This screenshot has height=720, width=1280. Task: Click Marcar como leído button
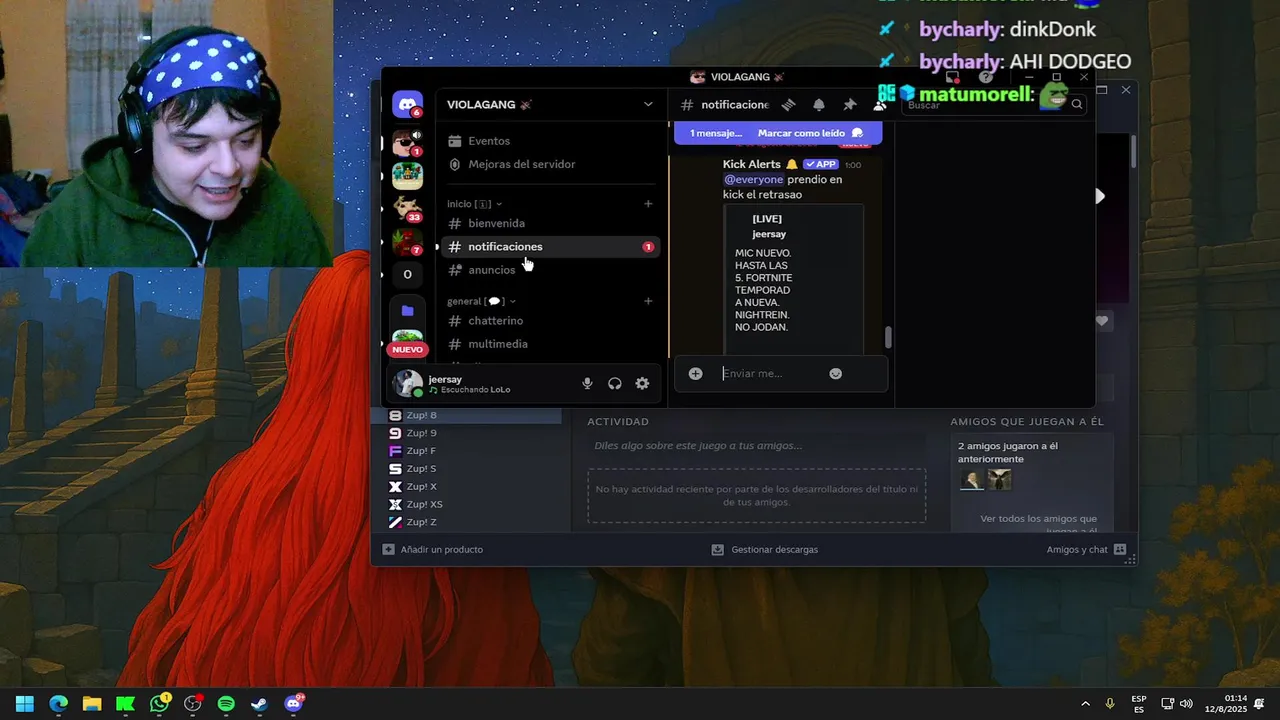point(810,133)
